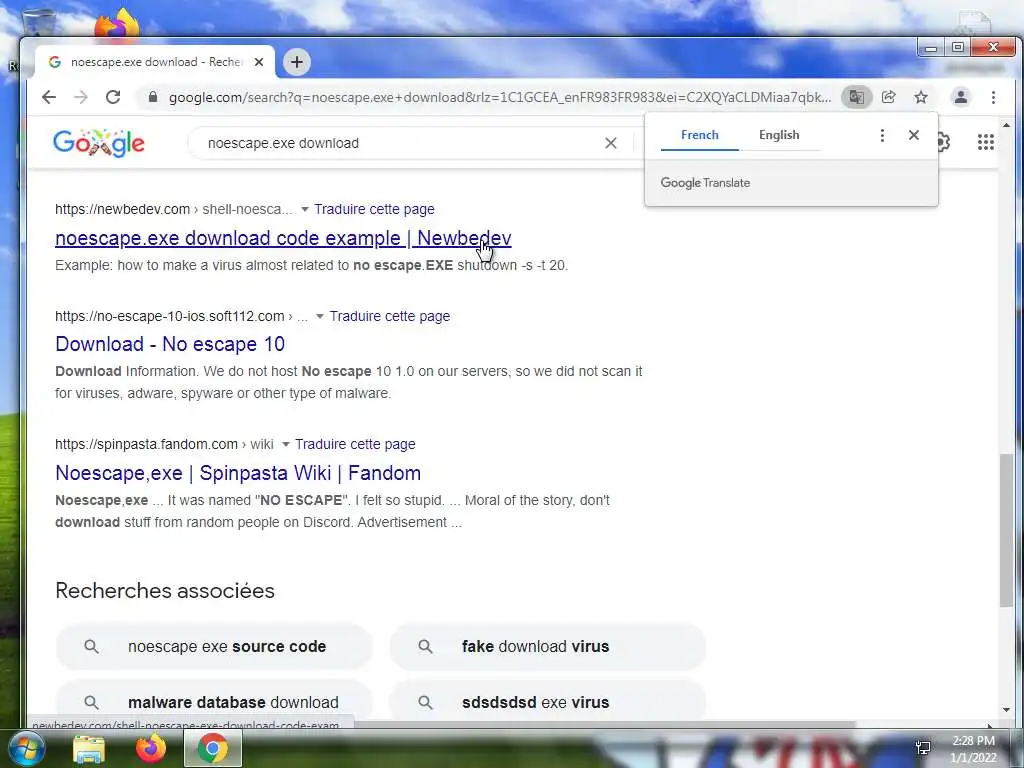Click Traduire cette page for the spinpasta result
Image resolution: width=1024 pixels, height=768 pixels.
(355, 444)
